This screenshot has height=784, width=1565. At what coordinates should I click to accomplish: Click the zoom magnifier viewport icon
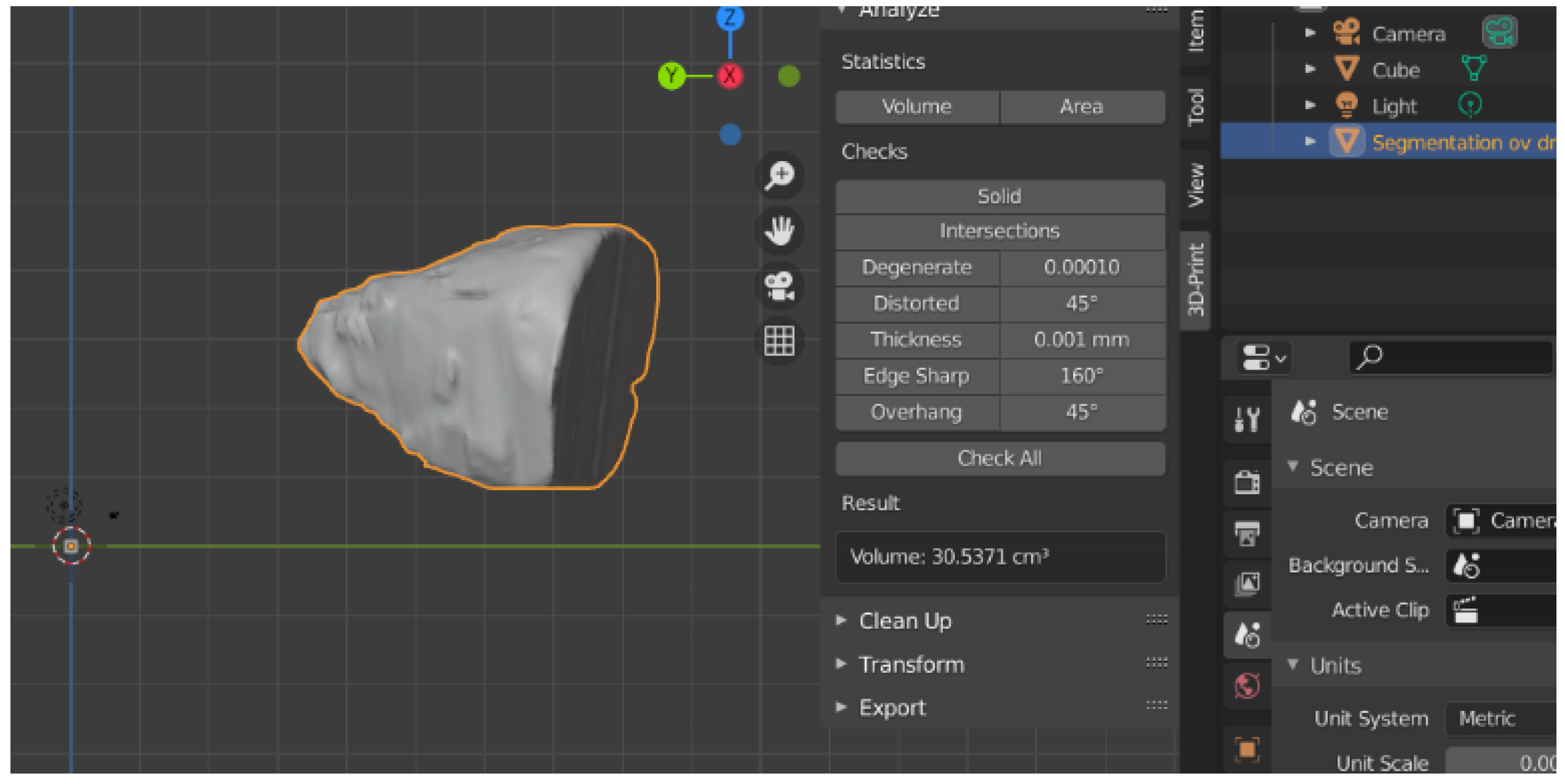point(779,176)
